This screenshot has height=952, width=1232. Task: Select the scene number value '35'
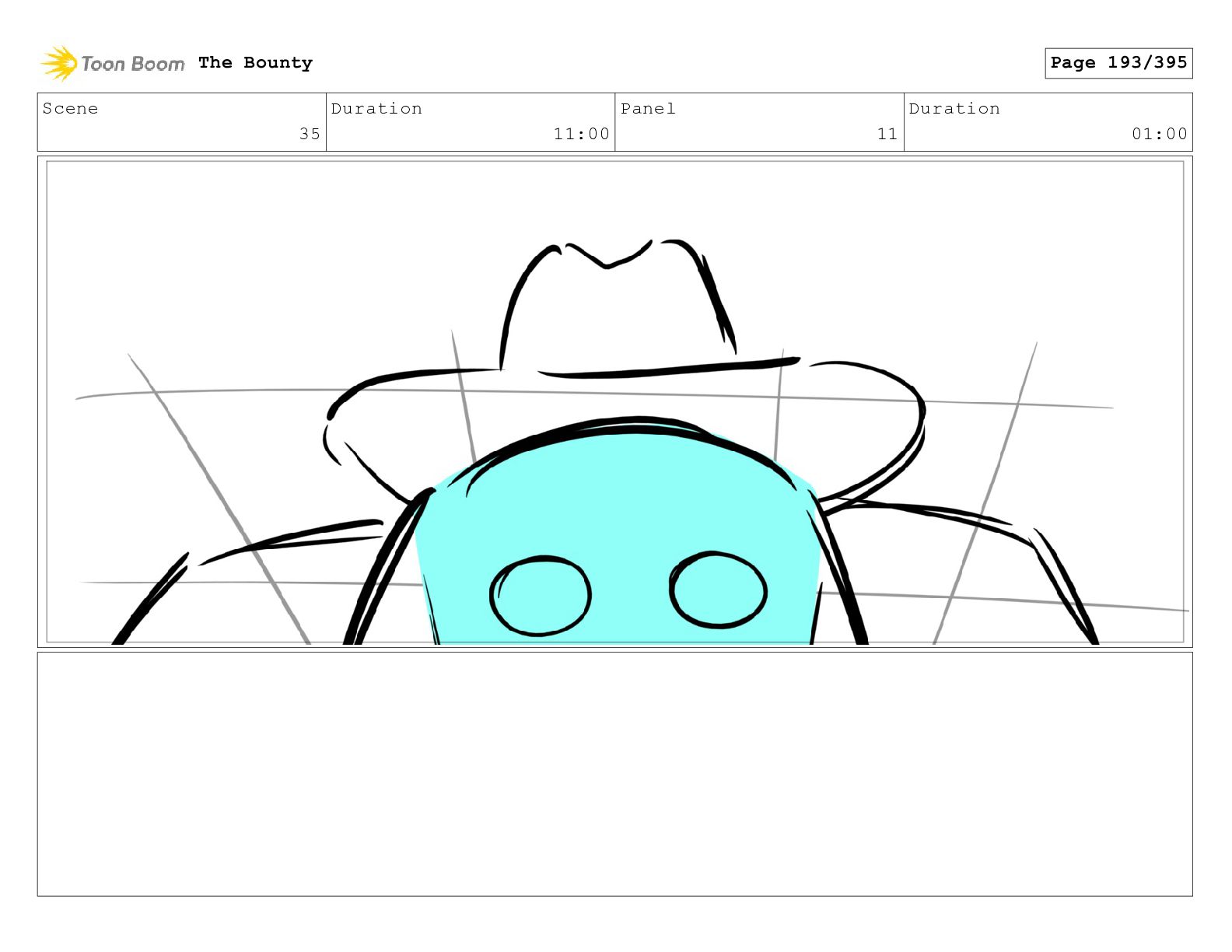pos(310,134)
